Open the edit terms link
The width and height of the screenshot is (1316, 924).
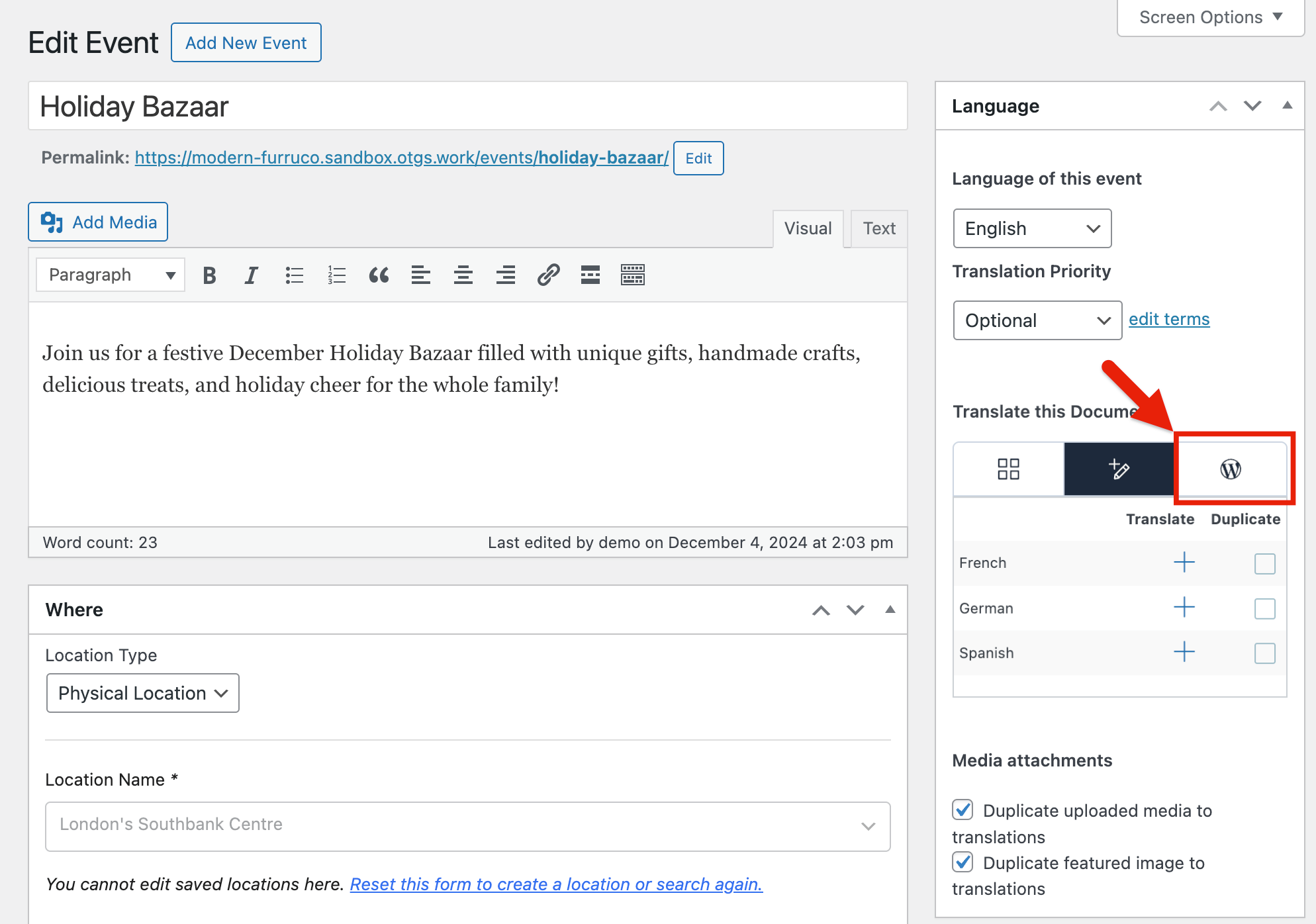[1168, 320]
